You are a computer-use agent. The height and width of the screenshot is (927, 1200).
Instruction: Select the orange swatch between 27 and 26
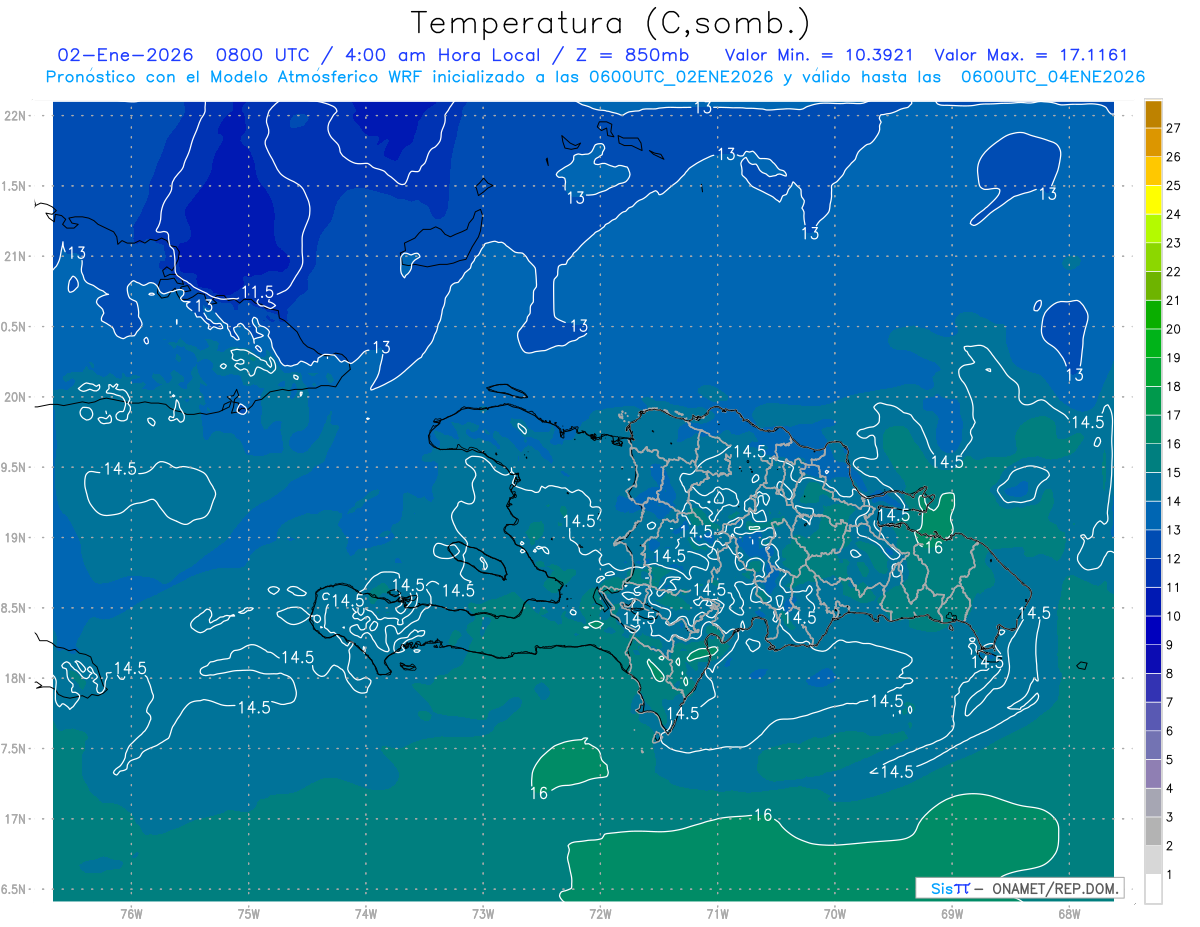(x=1153, y=142)
